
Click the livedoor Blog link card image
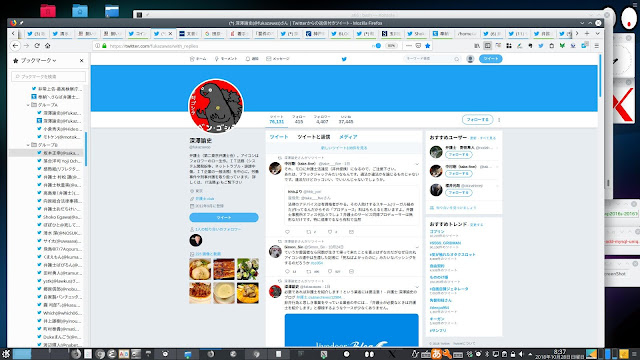(351, 330)
